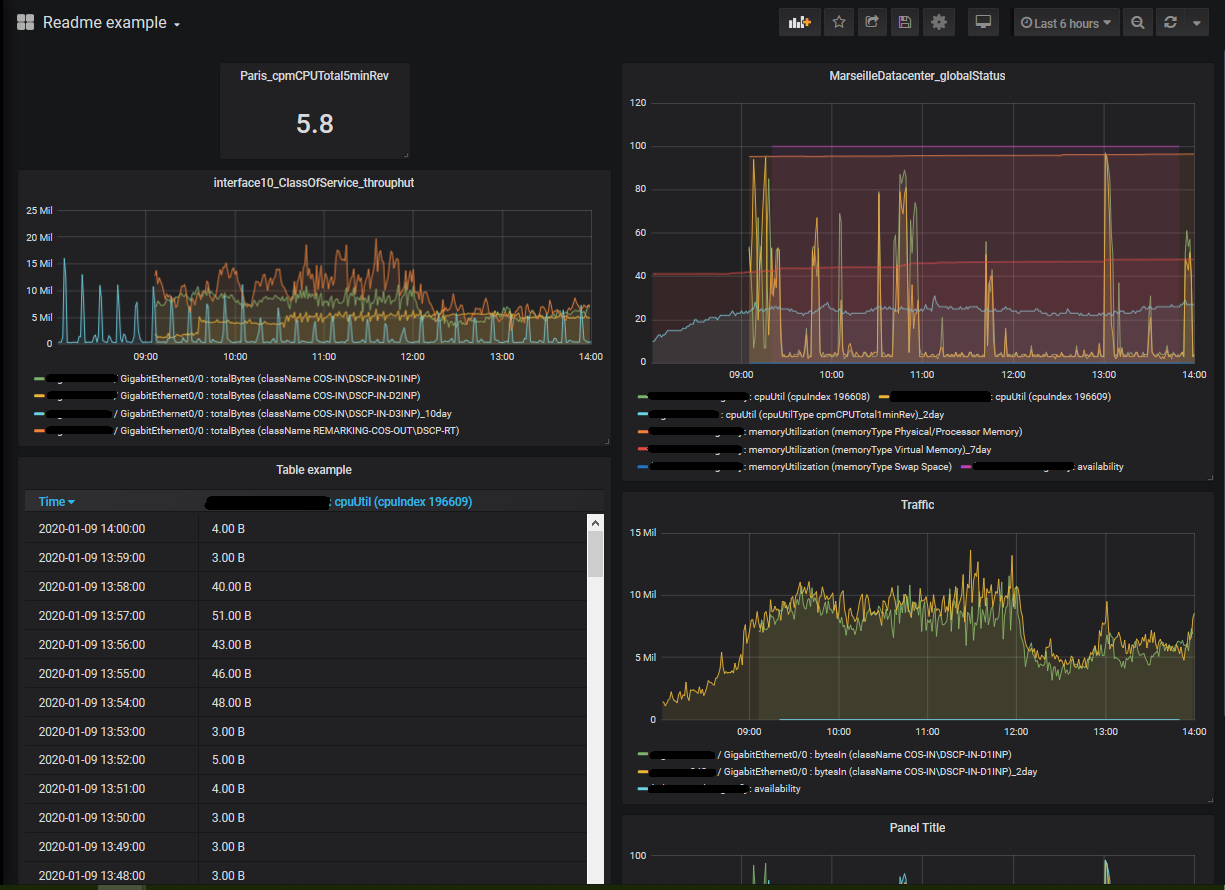Click the 43.00 B table value

point(231,645)
